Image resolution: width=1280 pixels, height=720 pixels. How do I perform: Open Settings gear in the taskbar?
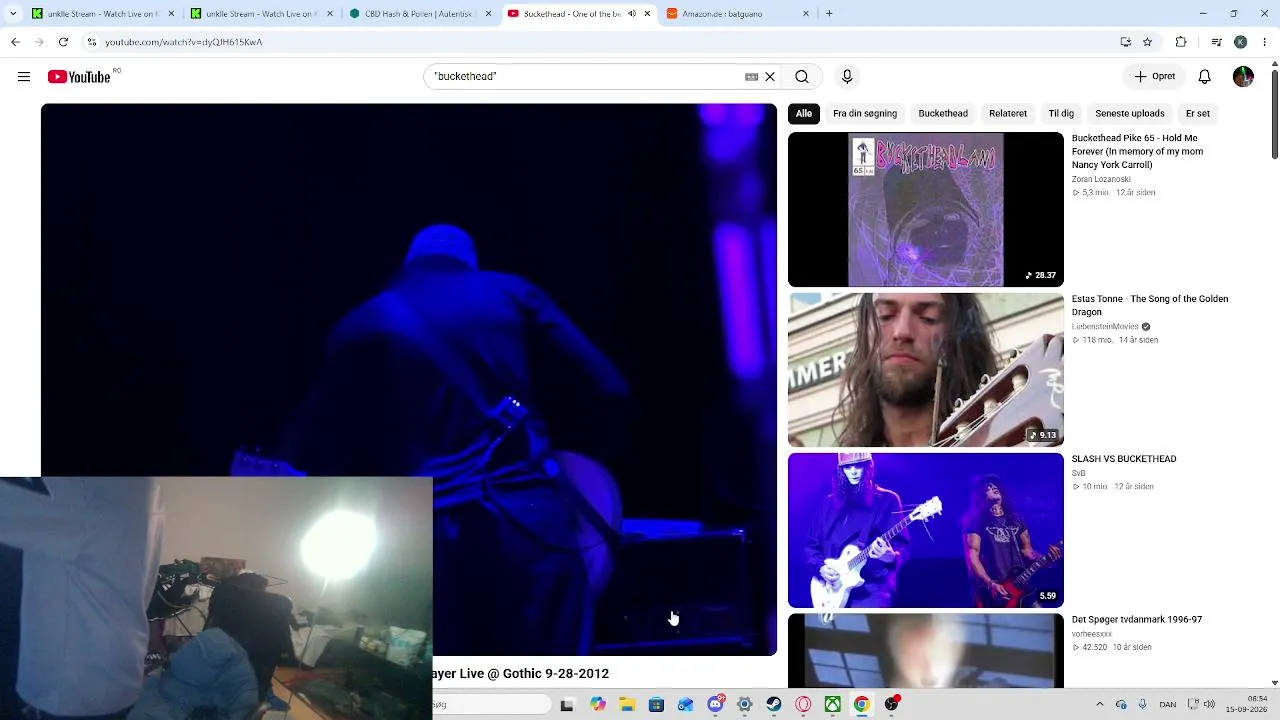tap(744, 705)
